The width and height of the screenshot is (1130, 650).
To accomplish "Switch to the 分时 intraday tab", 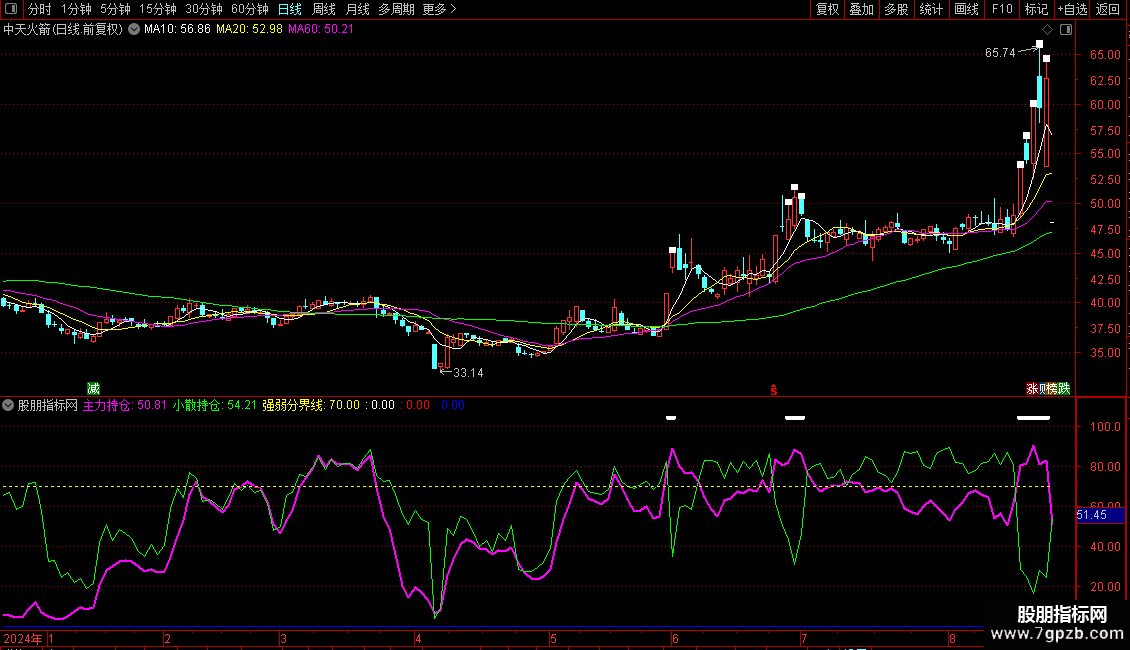I will click(x=40, y=9).
